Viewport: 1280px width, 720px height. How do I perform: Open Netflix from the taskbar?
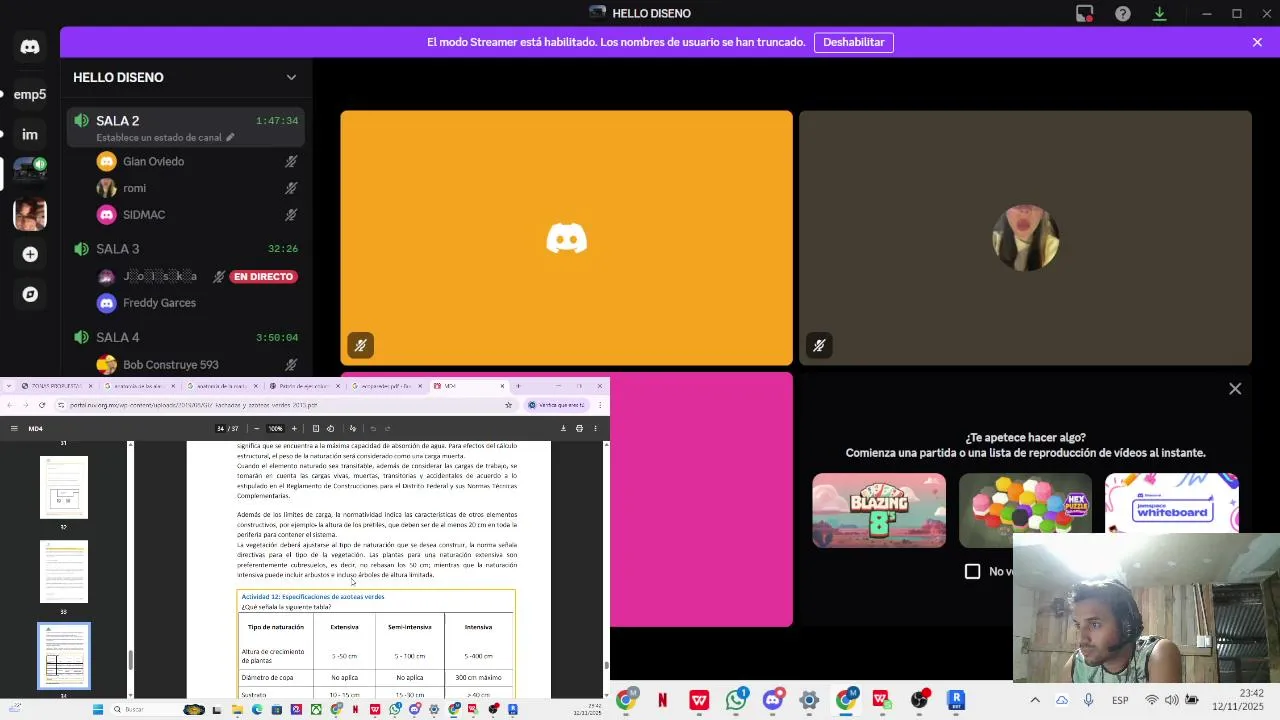662,700
